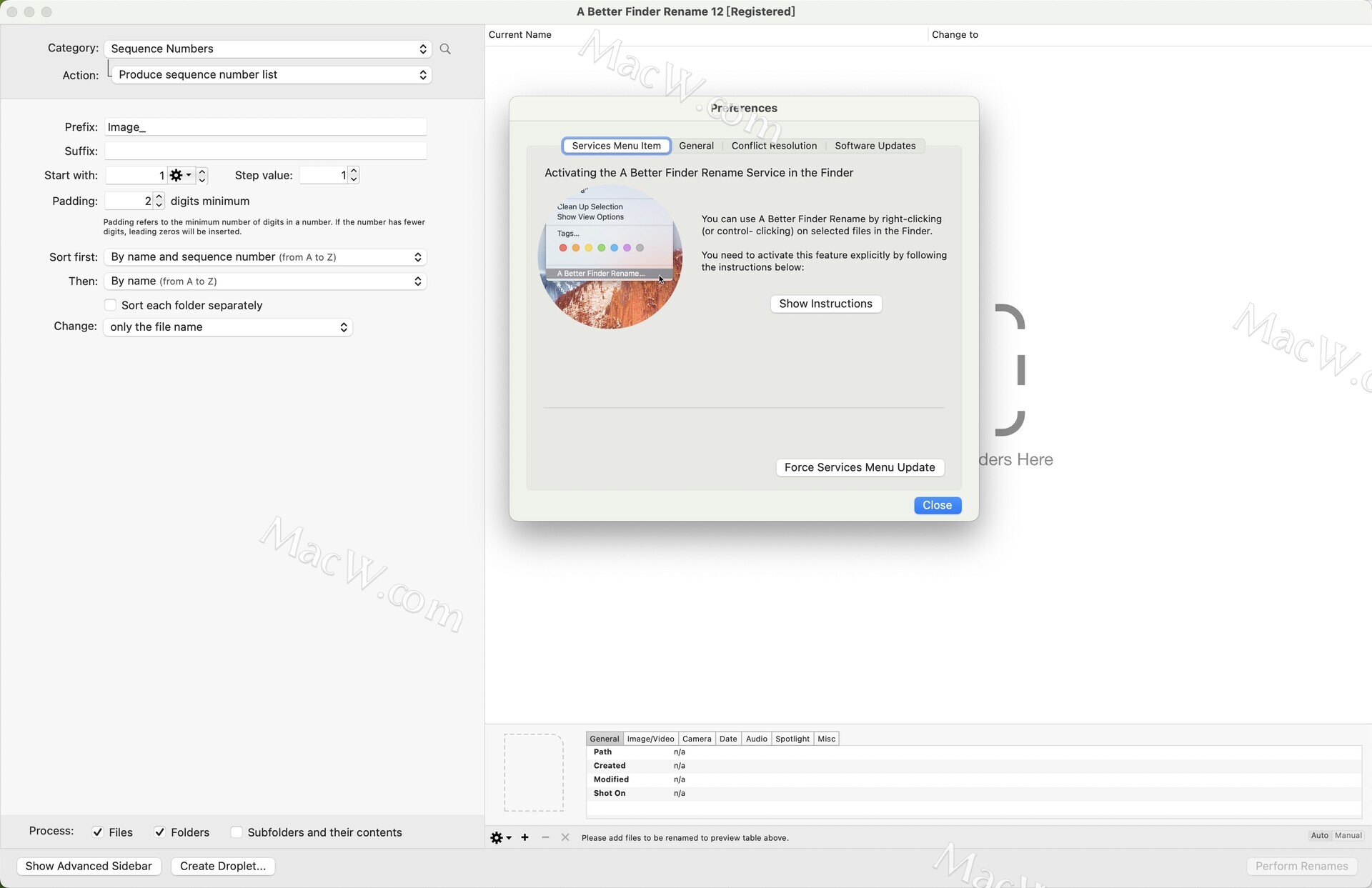1372x888 pixels.
Task: Click Show Advanced Sidebar button
Action: pos(89,866)
